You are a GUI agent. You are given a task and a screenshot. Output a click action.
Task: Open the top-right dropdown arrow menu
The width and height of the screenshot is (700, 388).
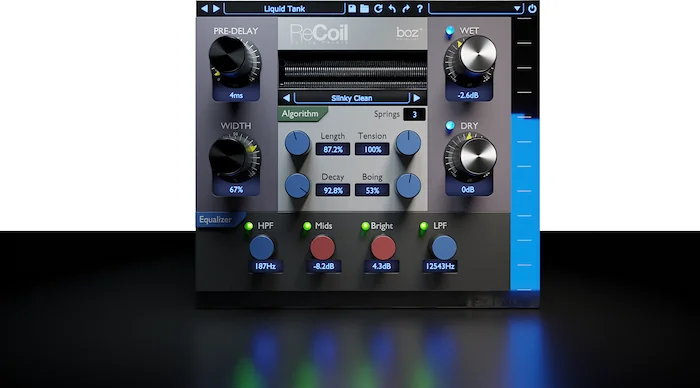[x=517, y=8]
